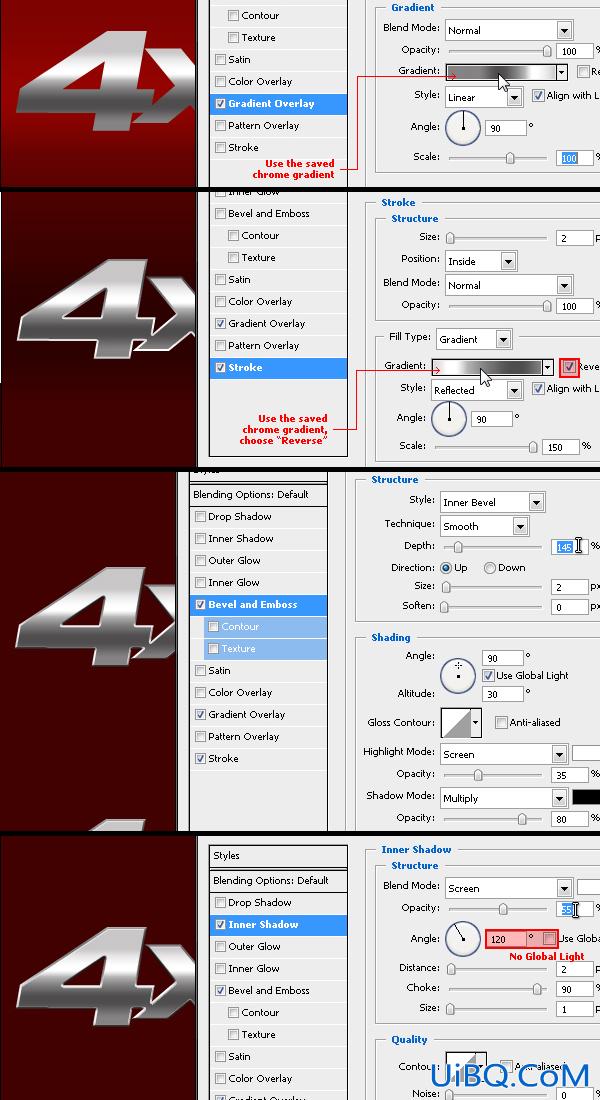Toggle Use Global Light in Bevel and Emboss settings
600x1100 pixels.
[488, 676]
